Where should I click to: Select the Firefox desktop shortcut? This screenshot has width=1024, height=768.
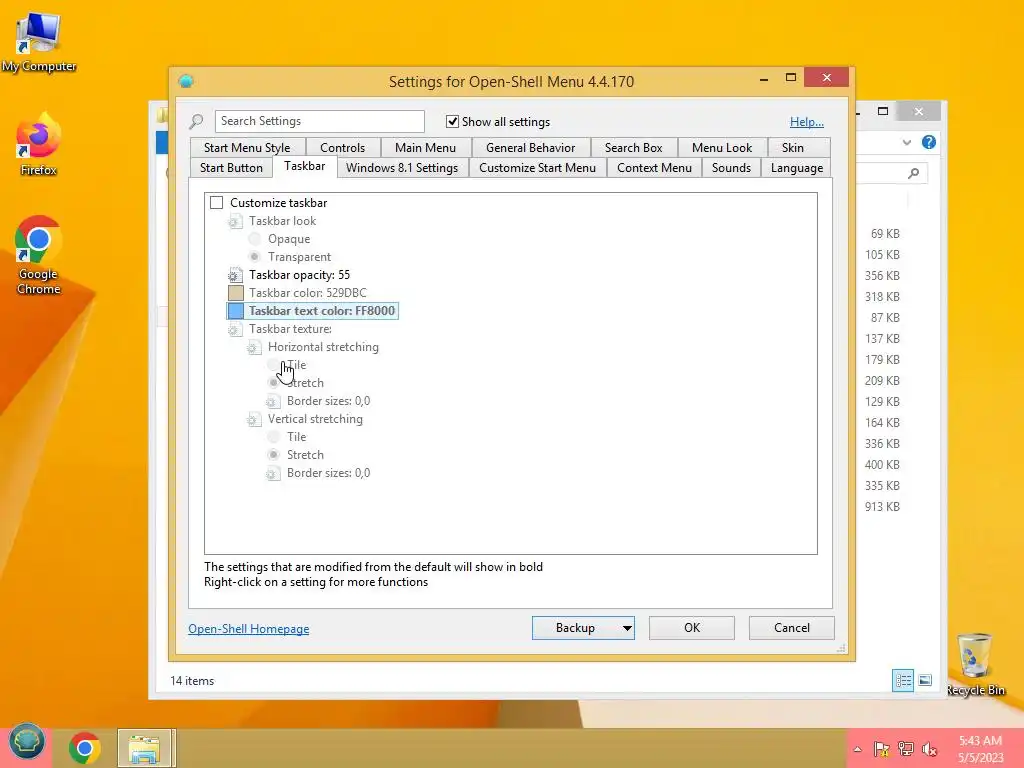[x=39, y=145]
